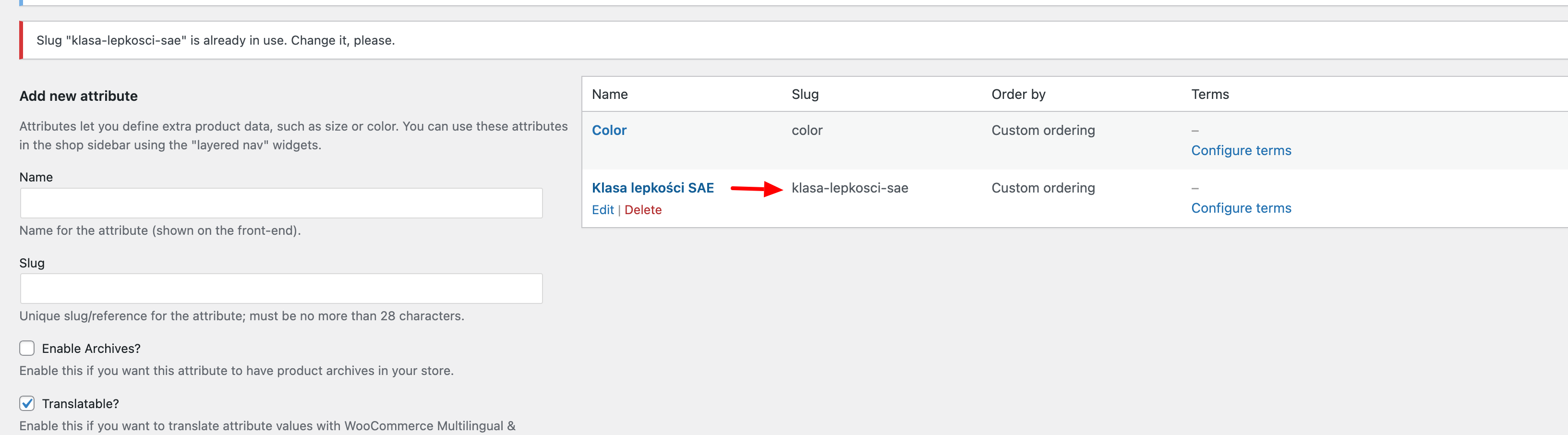The height and width of the screenshot is (435, 1568).
Task: Enable the Archives checkbox
Action: coord(27,348)
